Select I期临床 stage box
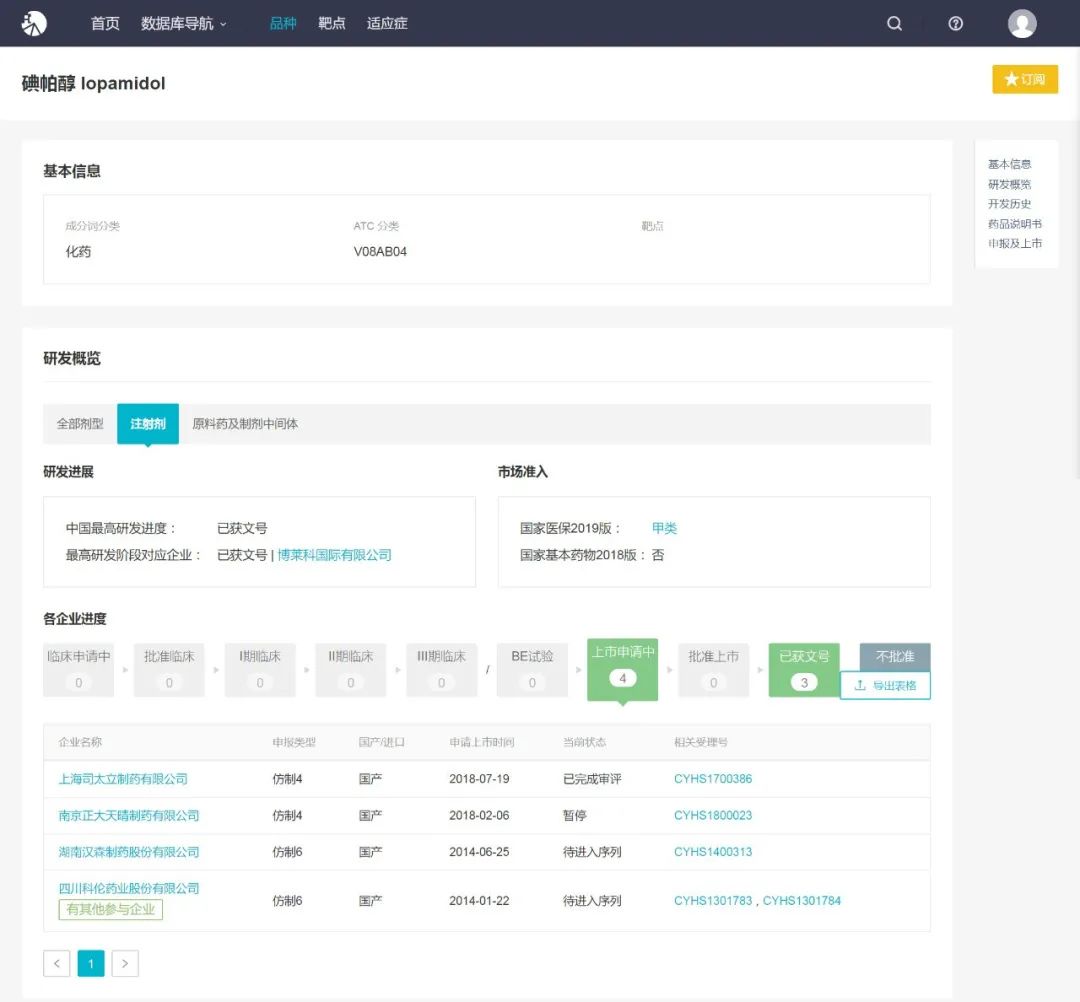This screenshot has height=1002, width=1080. [260, 670]
